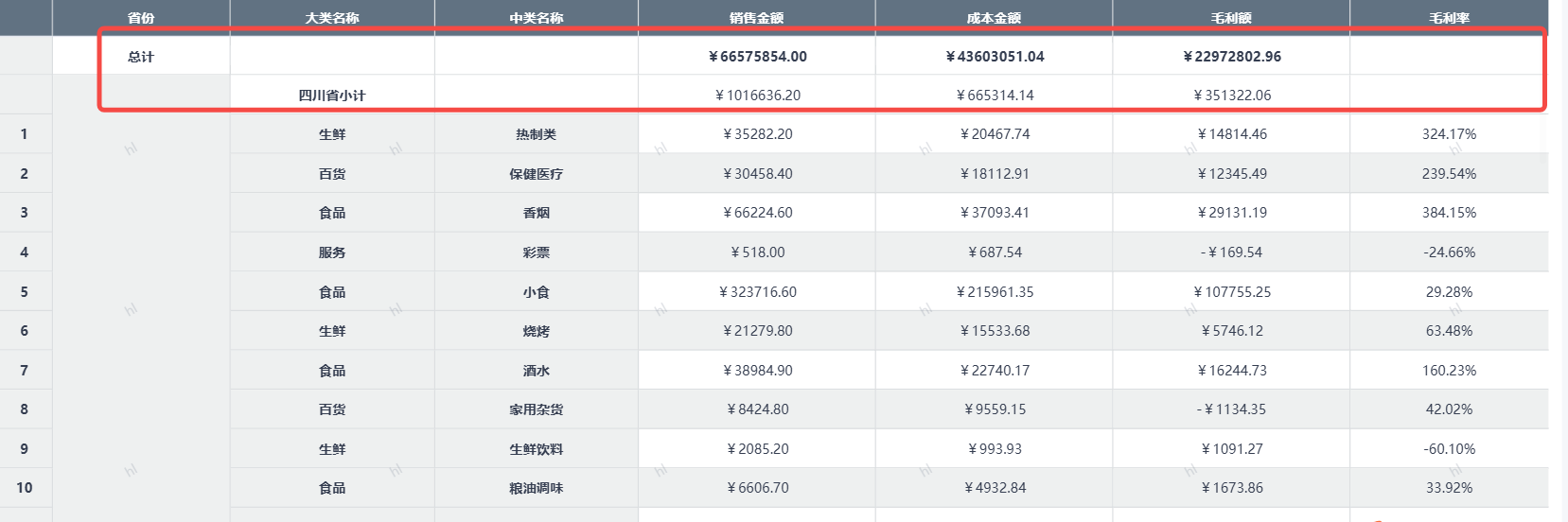Screen dimensions: 1568x522
Task: Select the 服务 major category cell
Action: [332, 252]
